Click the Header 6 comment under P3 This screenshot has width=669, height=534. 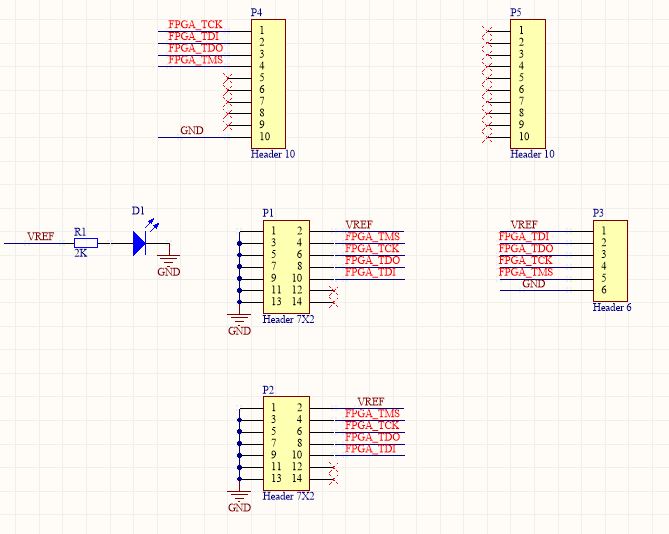click(612, 308)
